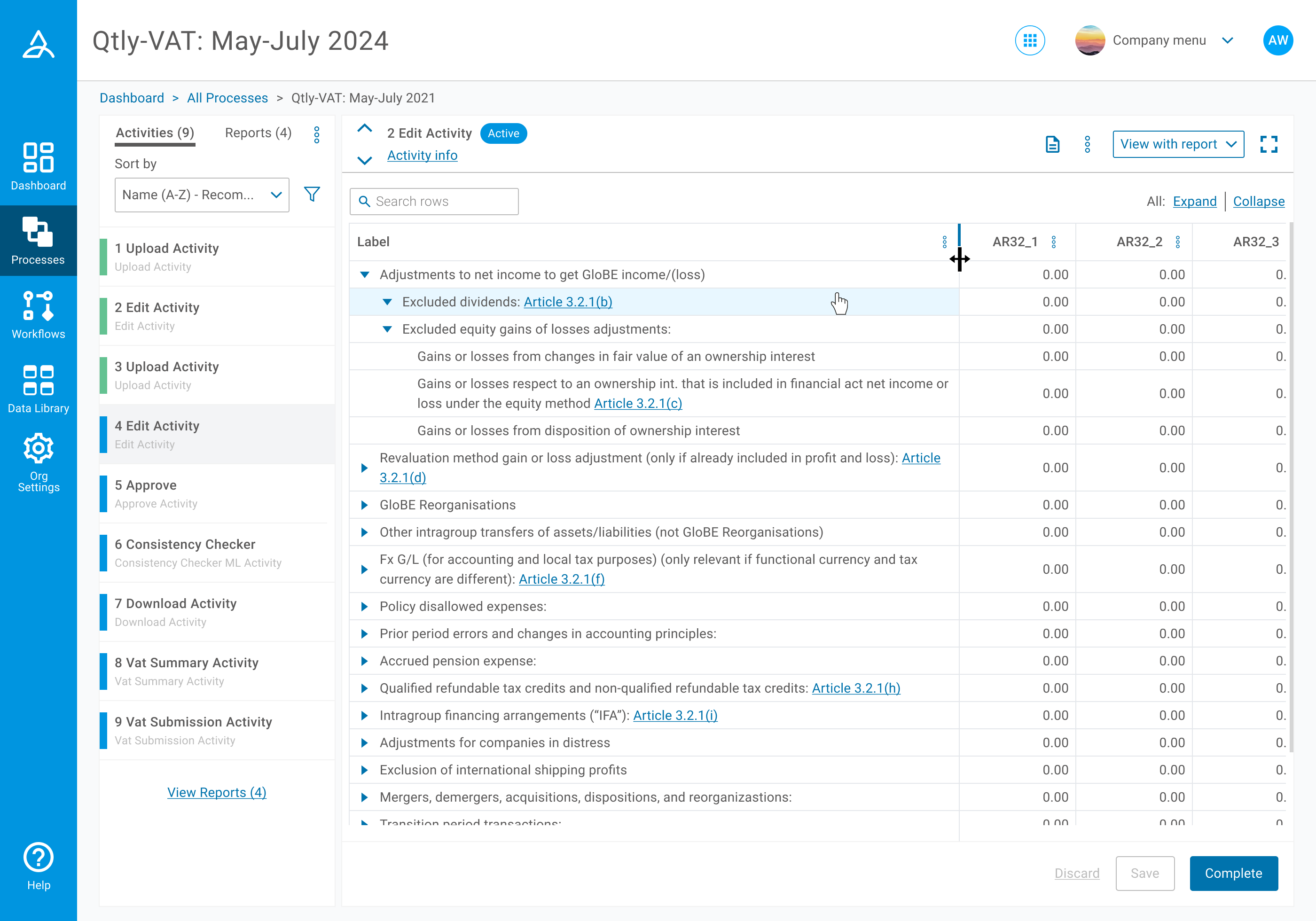Open the View with report dropdown
The width and height of the screenshot is (1316, 921).
[x=1178, y=144]
